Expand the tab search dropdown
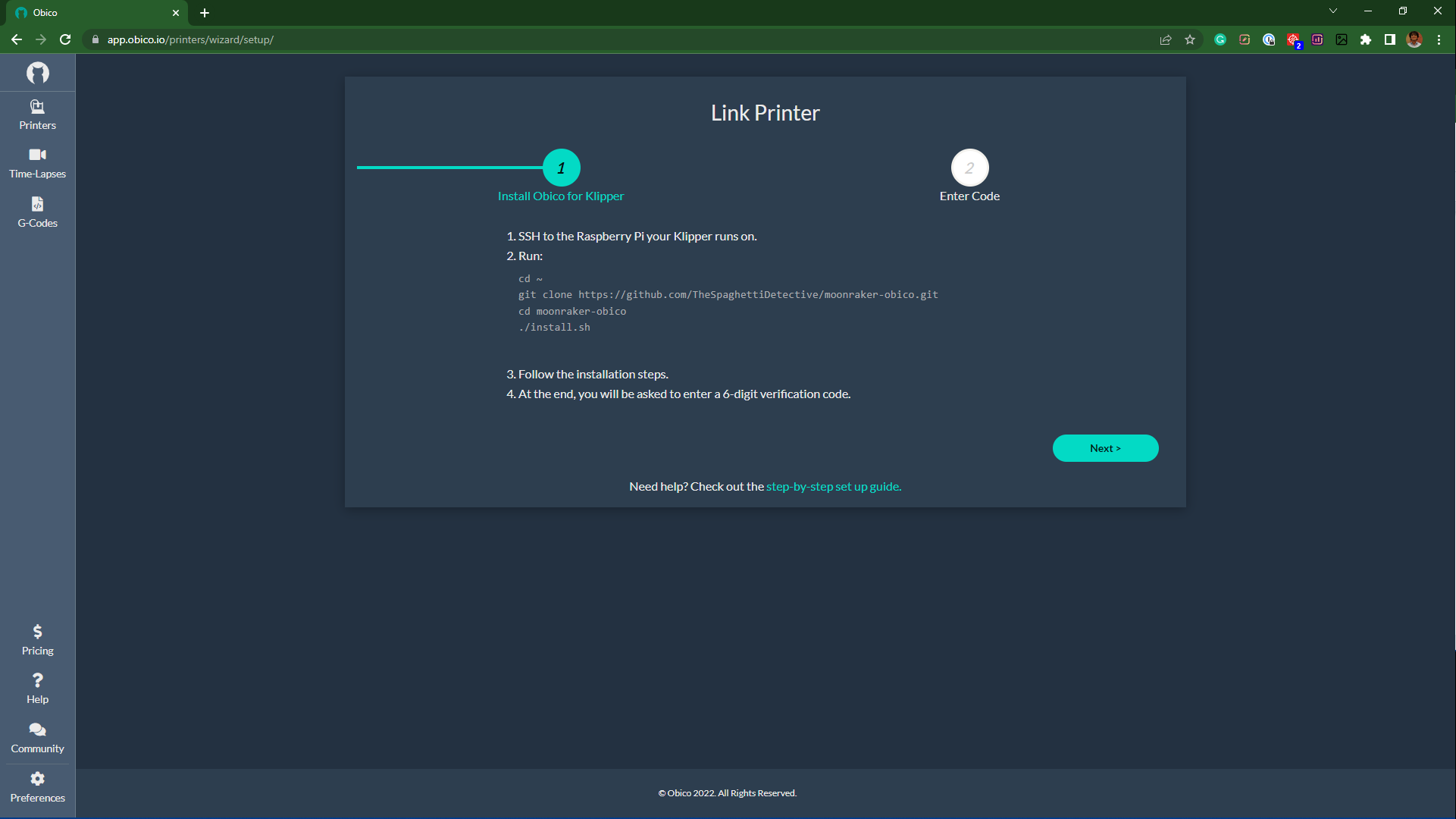The height and width of the screenshot is (819, 1456). point(1333,11)
